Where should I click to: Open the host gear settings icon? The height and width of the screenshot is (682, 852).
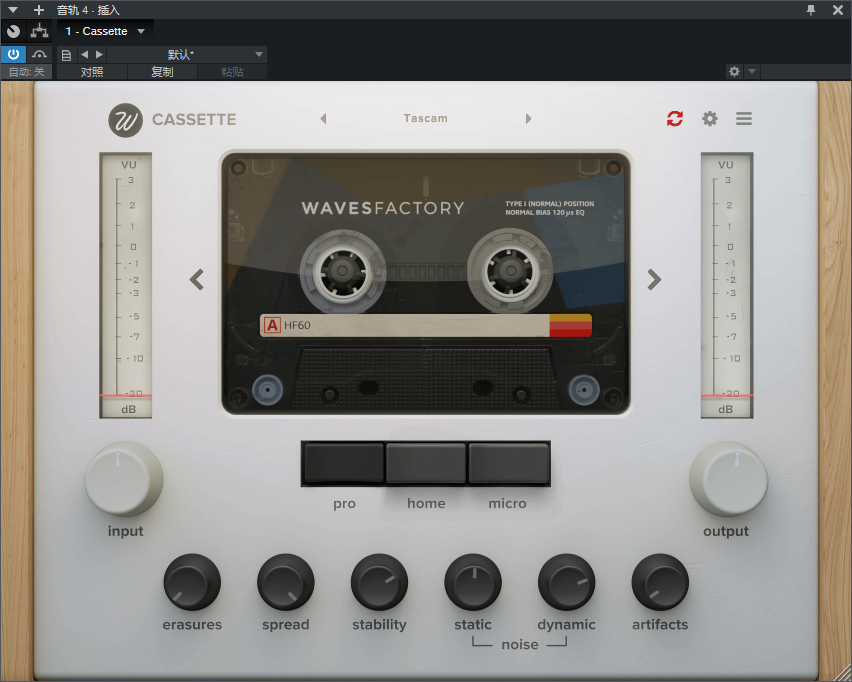[x=734, y=71]
